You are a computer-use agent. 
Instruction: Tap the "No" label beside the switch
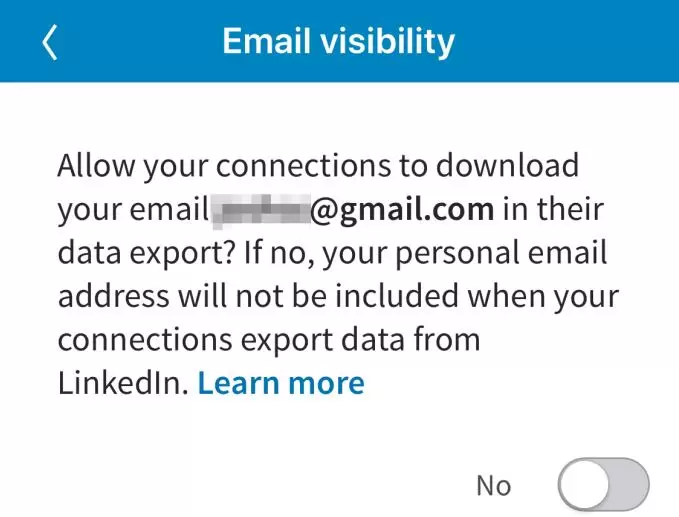(x=494, y=486)
